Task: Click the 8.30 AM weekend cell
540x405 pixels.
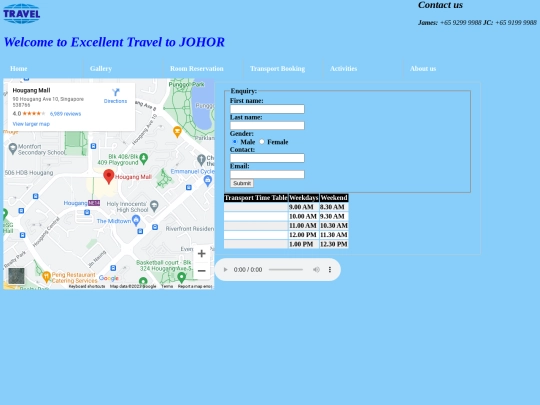Action: click(x=334, y=207)
